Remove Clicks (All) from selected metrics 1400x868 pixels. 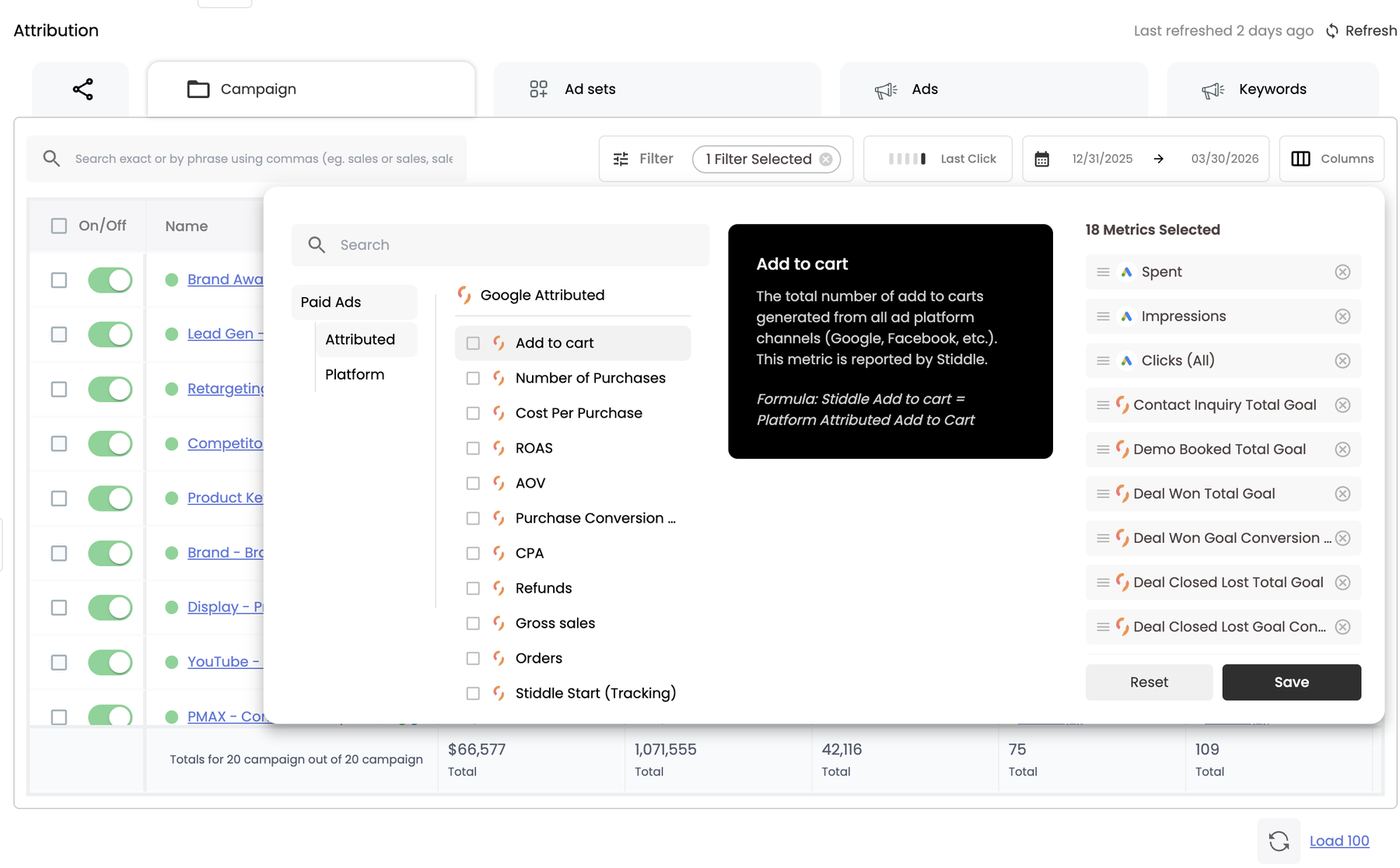[x=1343, y=361]
